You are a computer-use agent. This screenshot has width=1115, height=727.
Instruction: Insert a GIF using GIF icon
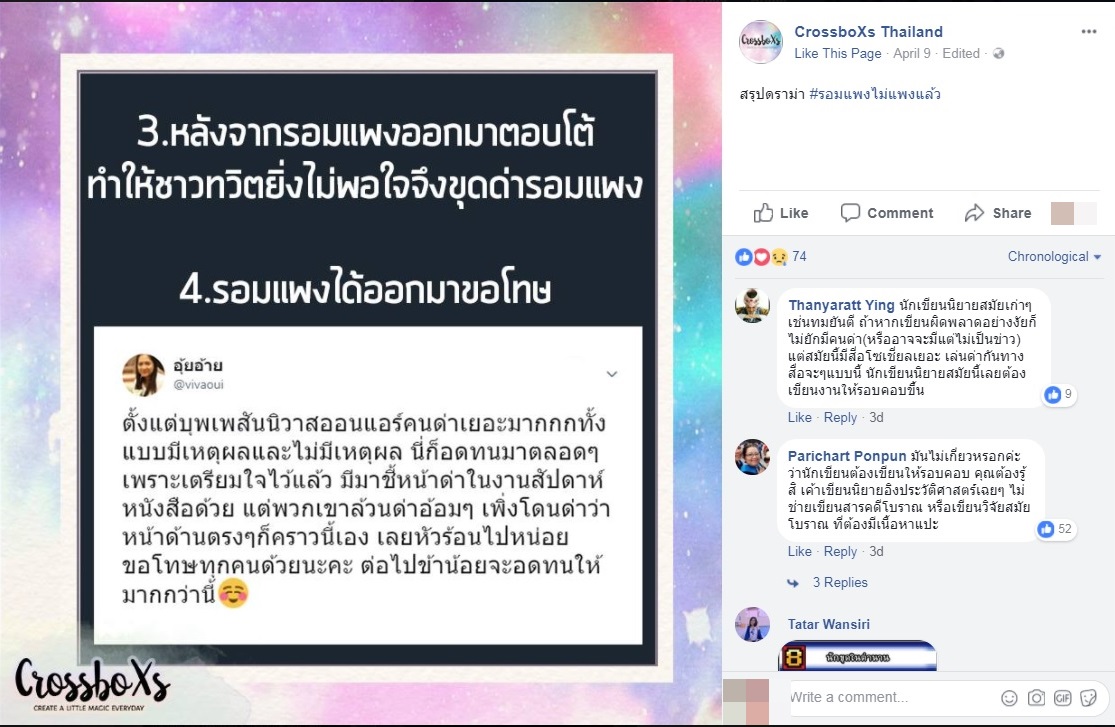tap(1062, 698)
